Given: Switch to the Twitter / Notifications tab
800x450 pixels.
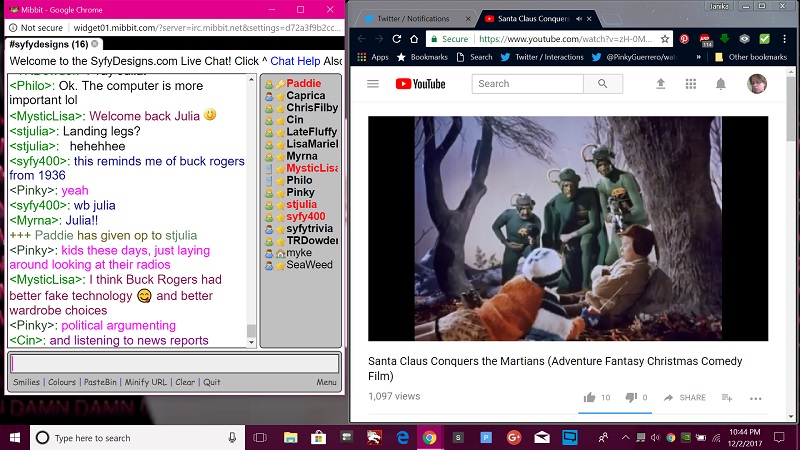Looking at the screenshot, I should (413, 18).
